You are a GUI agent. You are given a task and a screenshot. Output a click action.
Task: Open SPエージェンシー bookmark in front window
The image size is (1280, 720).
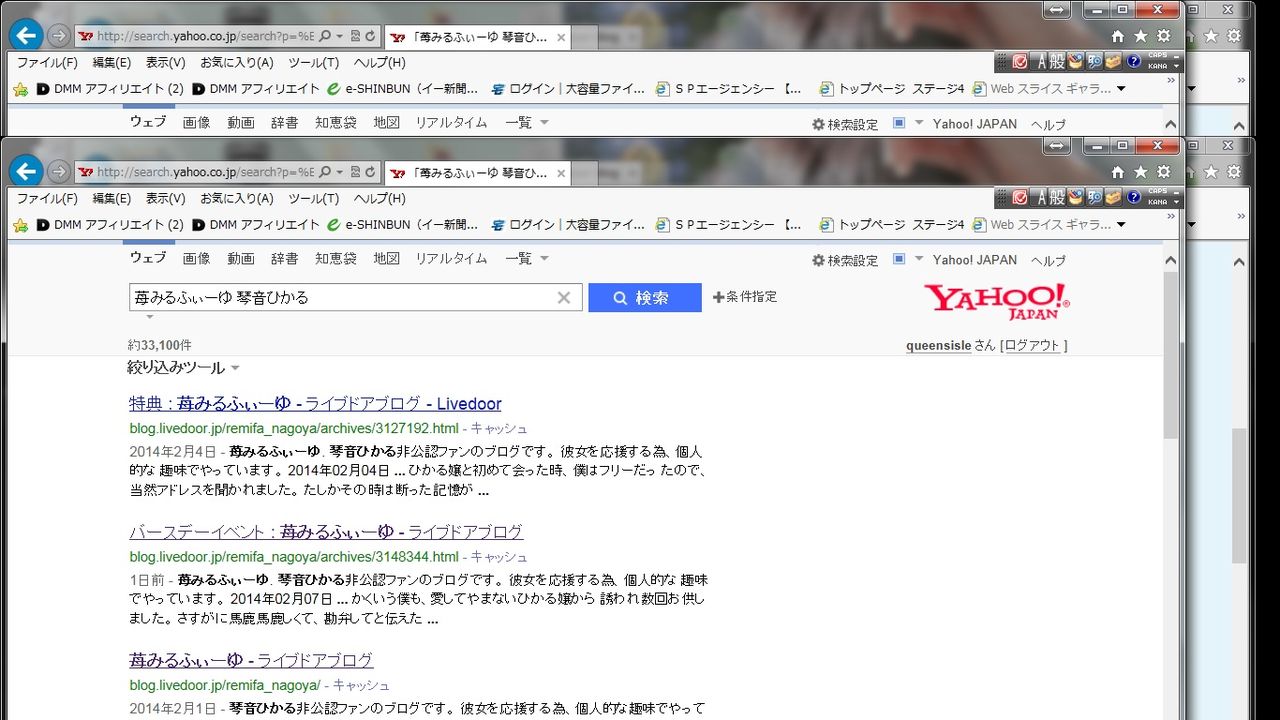[x=729, y=225]
